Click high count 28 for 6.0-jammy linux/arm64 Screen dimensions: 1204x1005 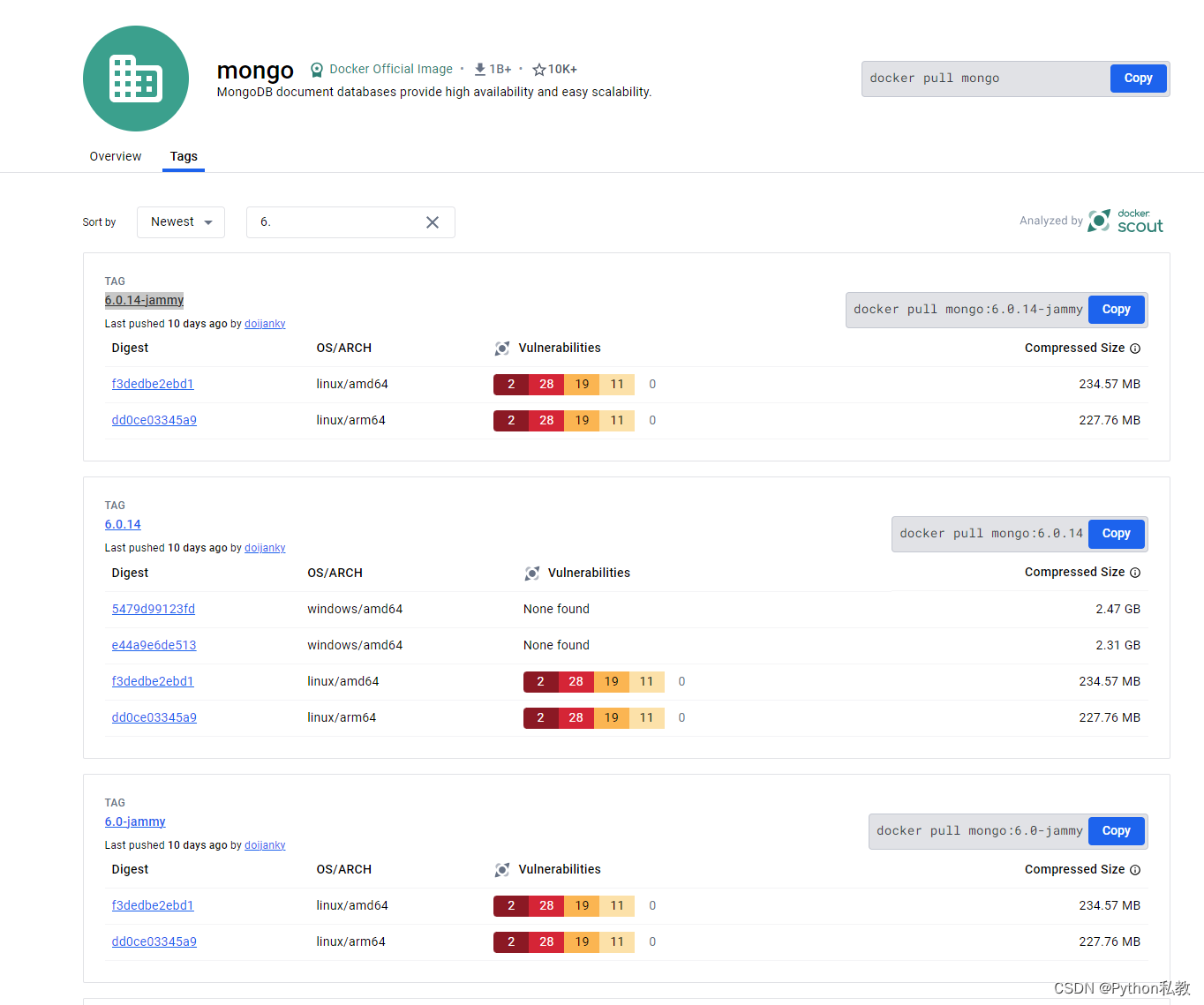[x=546, y=941]
